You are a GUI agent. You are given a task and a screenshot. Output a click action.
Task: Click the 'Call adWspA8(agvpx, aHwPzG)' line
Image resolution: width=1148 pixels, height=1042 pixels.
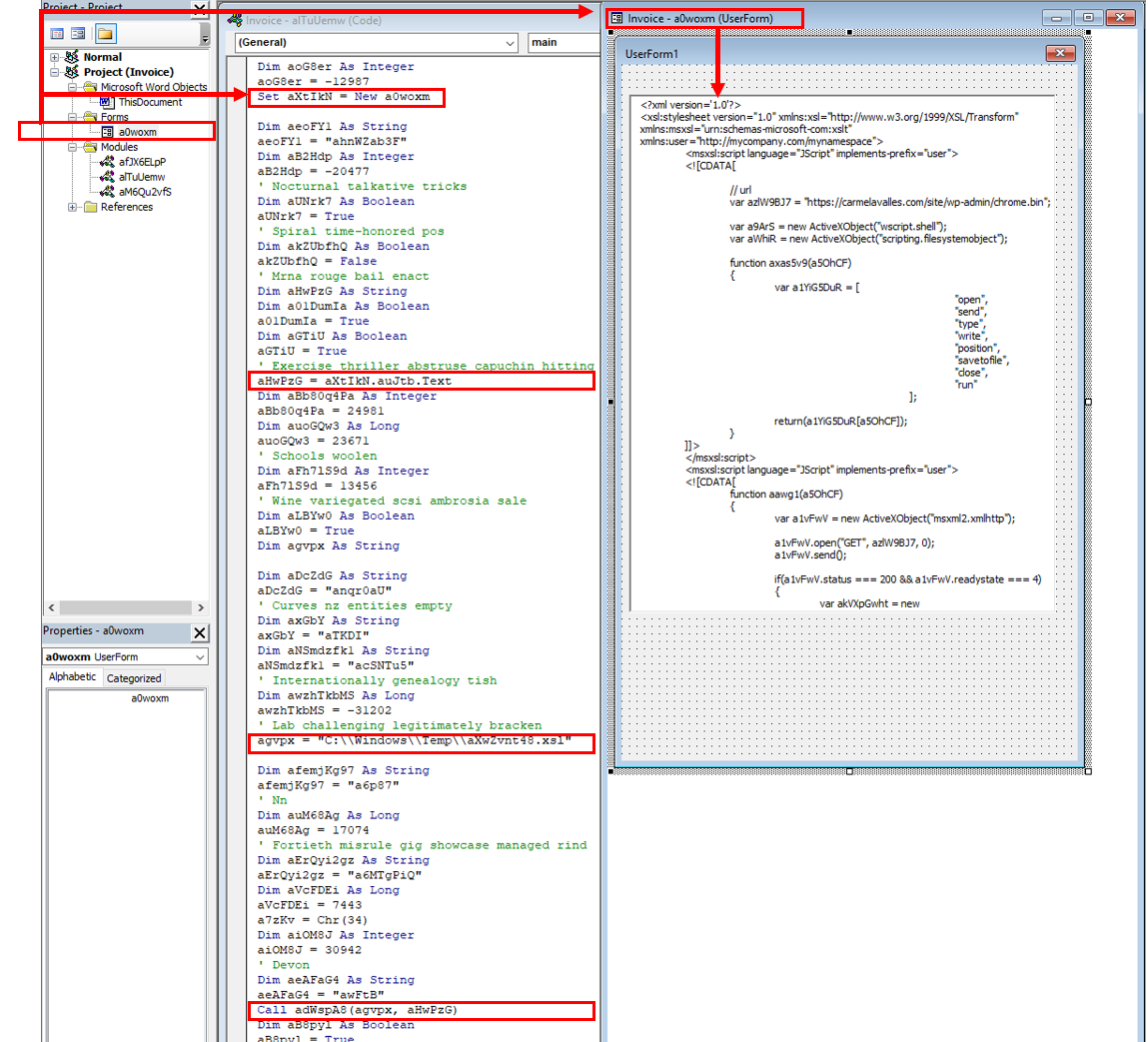[x=358, y=1010]
